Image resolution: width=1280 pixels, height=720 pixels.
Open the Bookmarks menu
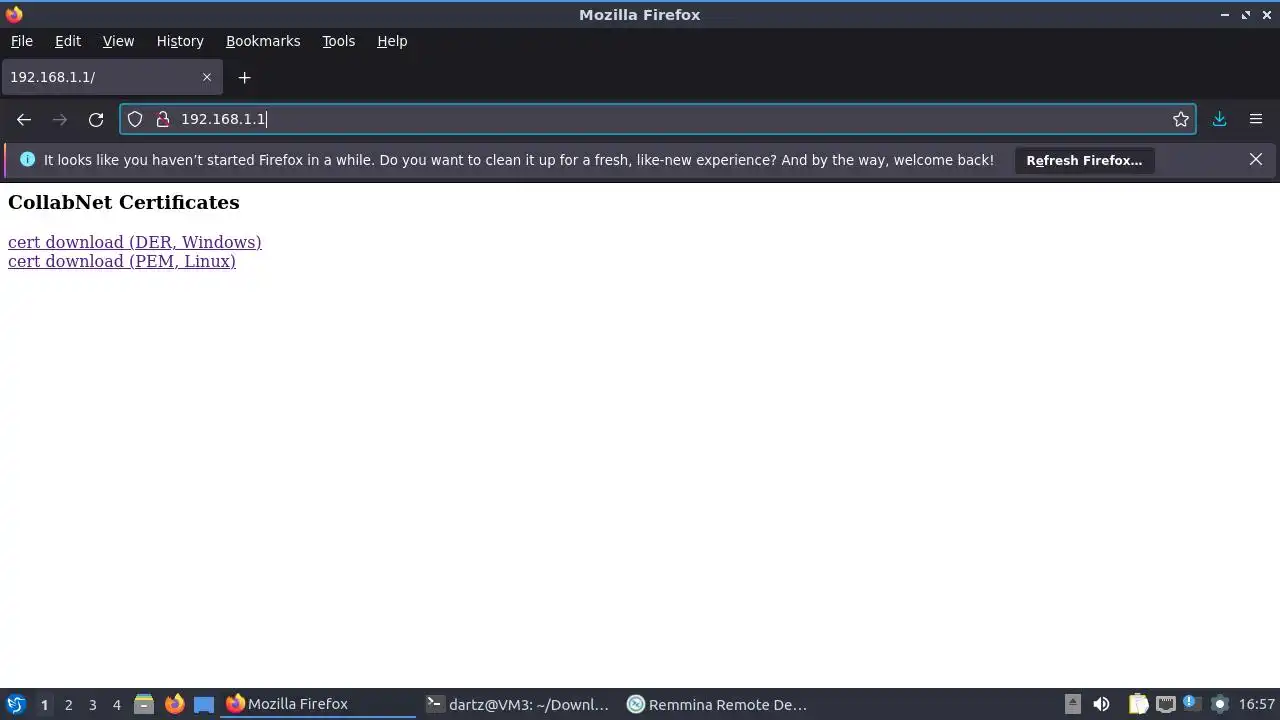coord(263,41)
